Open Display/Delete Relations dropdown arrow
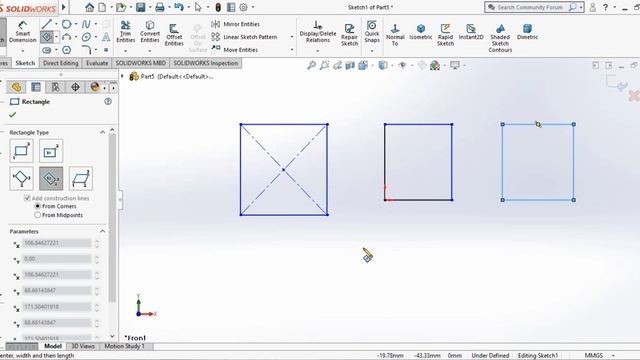The width and height of the screenshot is (640, 360). (318, 51)
